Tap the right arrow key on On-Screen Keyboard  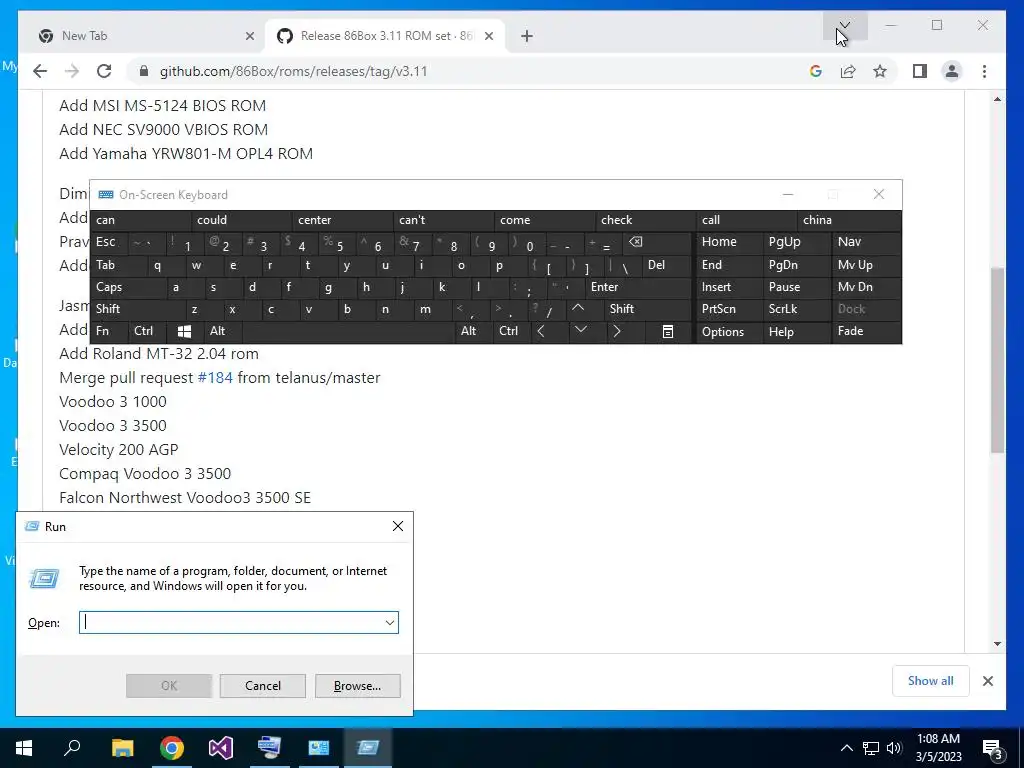tap(616, 331)
